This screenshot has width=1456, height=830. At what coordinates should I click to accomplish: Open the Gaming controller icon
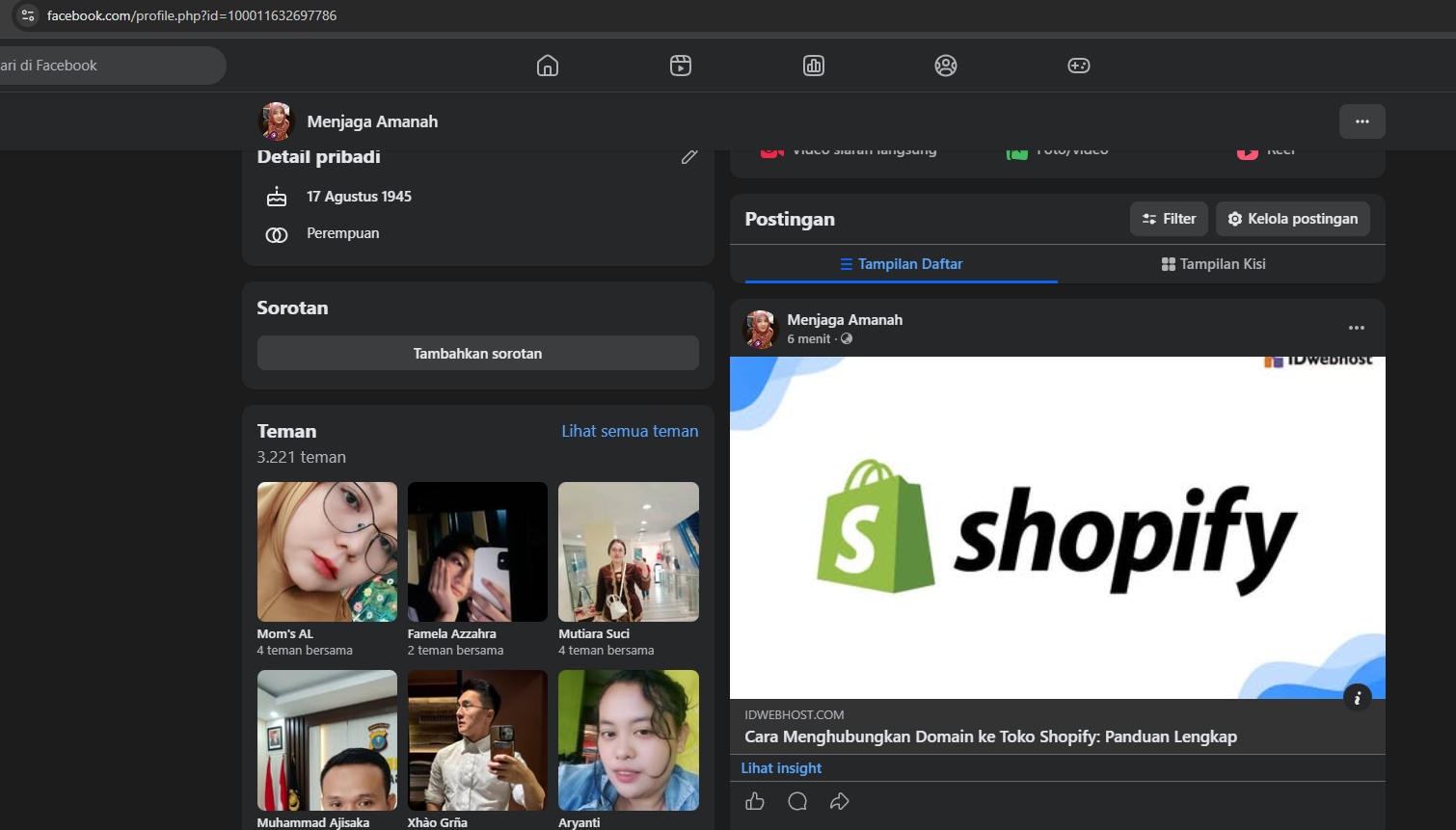tap(1079, 66)
